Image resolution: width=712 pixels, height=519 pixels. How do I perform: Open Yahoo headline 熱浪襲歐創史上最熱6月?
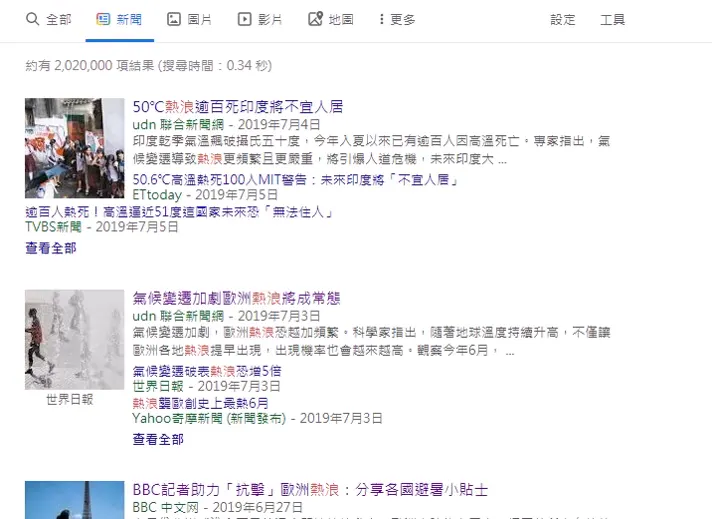[200, 403]
